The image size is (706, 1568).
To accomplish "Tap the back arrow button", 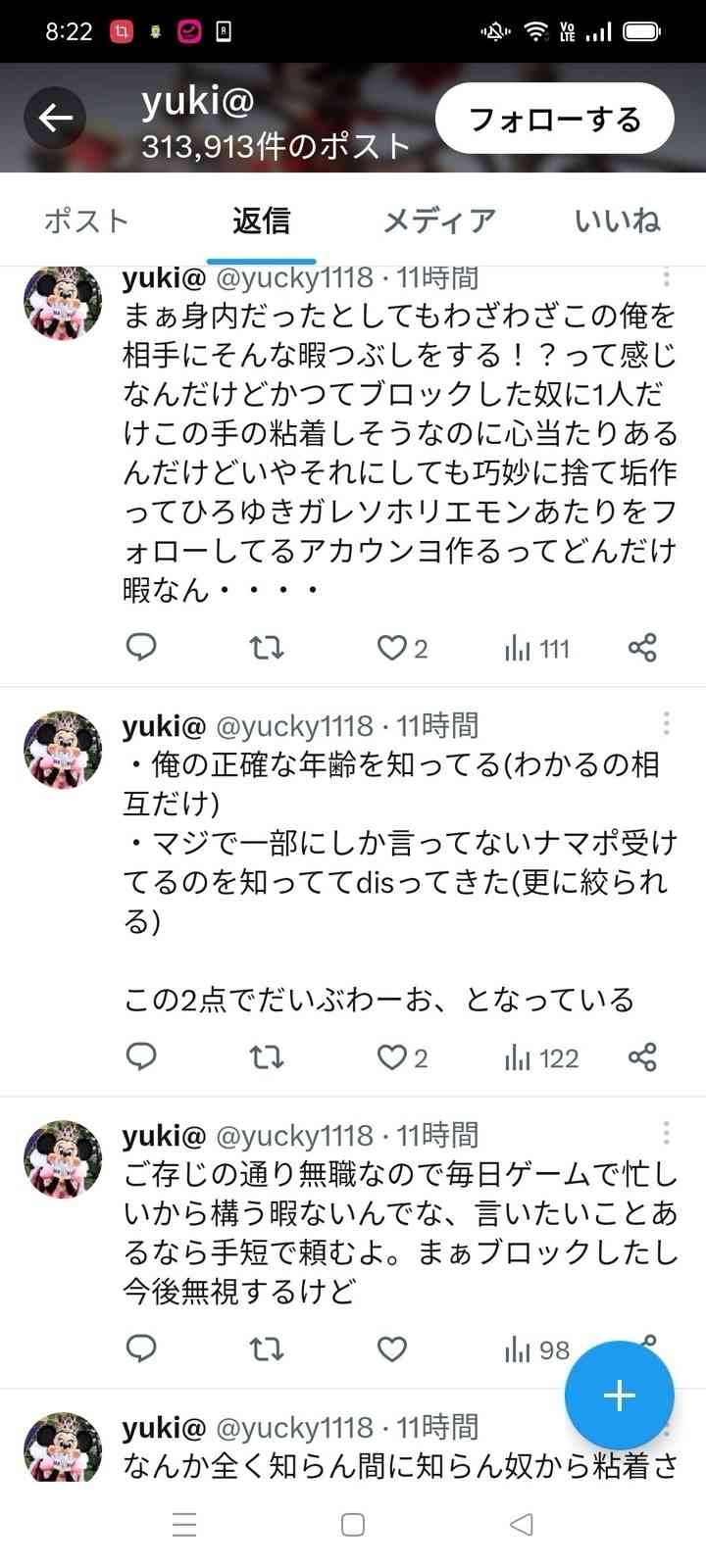I will 56,119.
